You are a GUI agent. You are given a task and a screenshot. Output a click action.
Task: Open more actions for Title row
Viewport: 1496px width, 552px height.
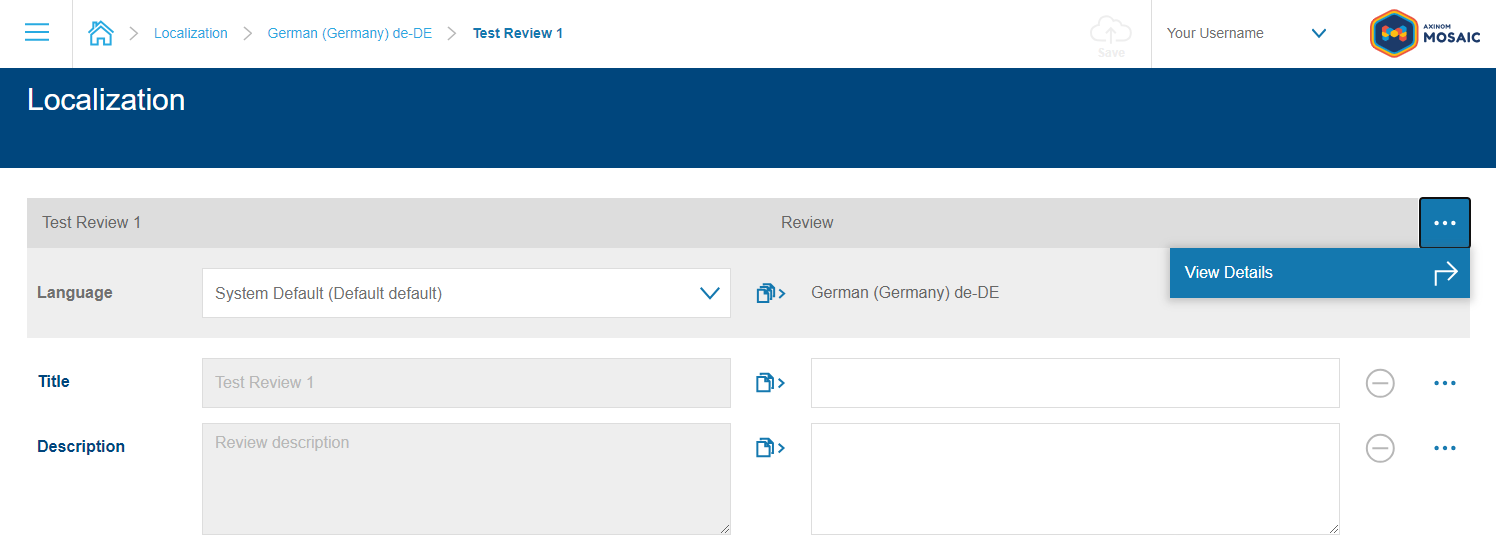pyautogui.click(x=1444, y=383)
